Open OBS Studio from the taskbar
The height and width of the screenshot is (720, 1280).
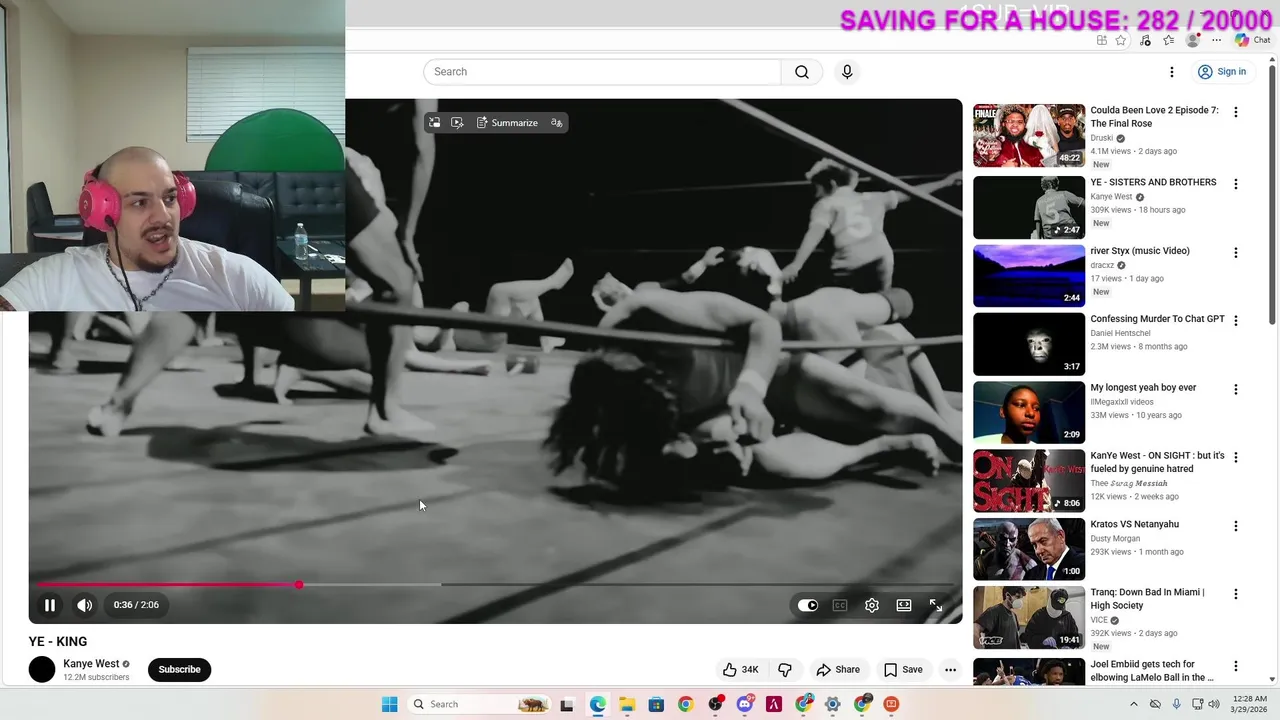pyautogui.click(x=715, y=704)
